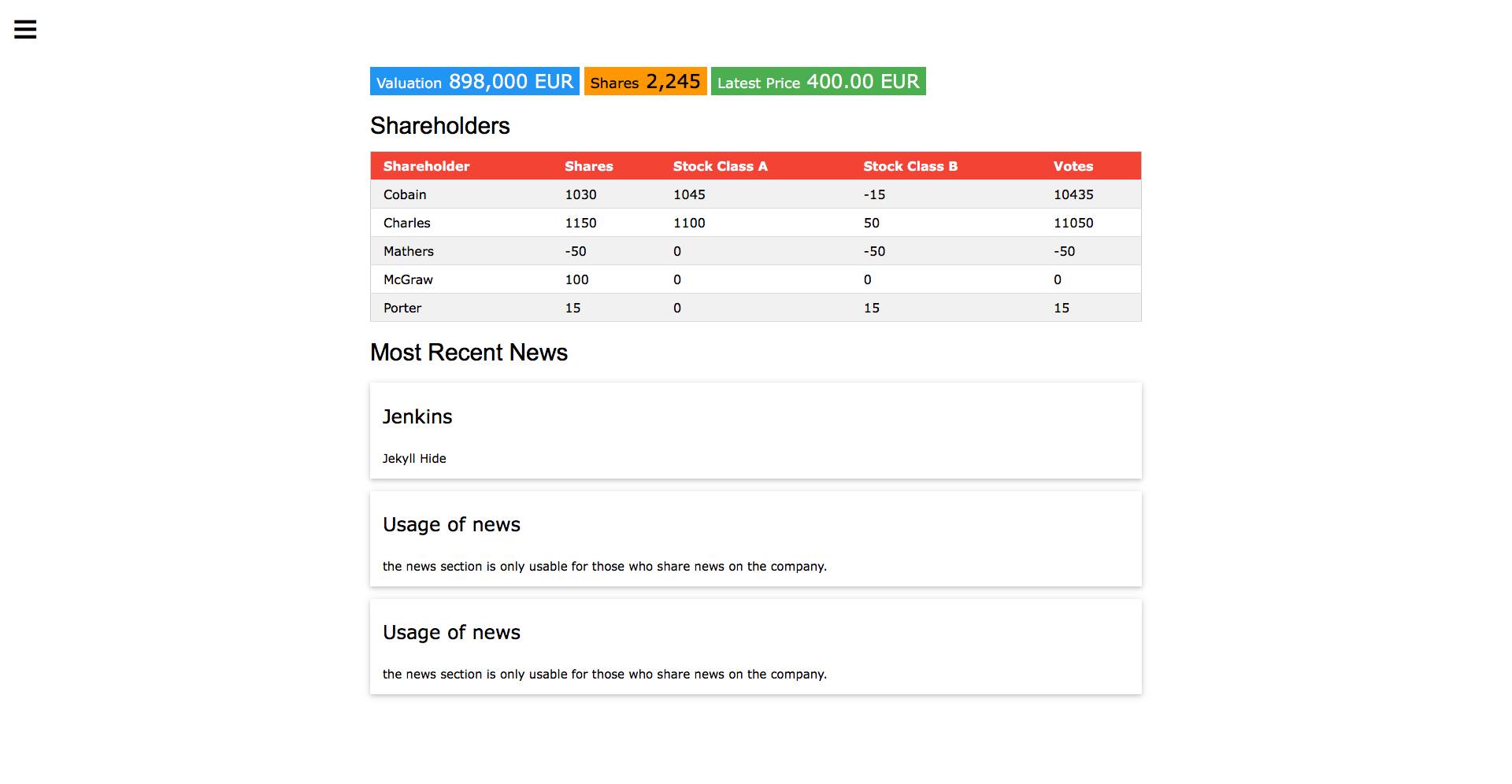
Task: Select shareholder name Porter
Action: tap(402, 308)
